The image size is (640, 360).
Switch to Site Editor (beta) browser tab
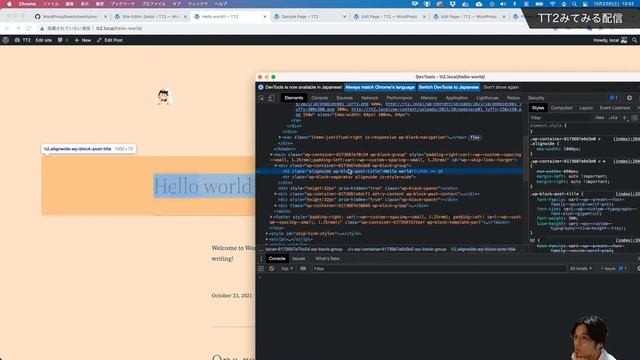click(150, 17)
